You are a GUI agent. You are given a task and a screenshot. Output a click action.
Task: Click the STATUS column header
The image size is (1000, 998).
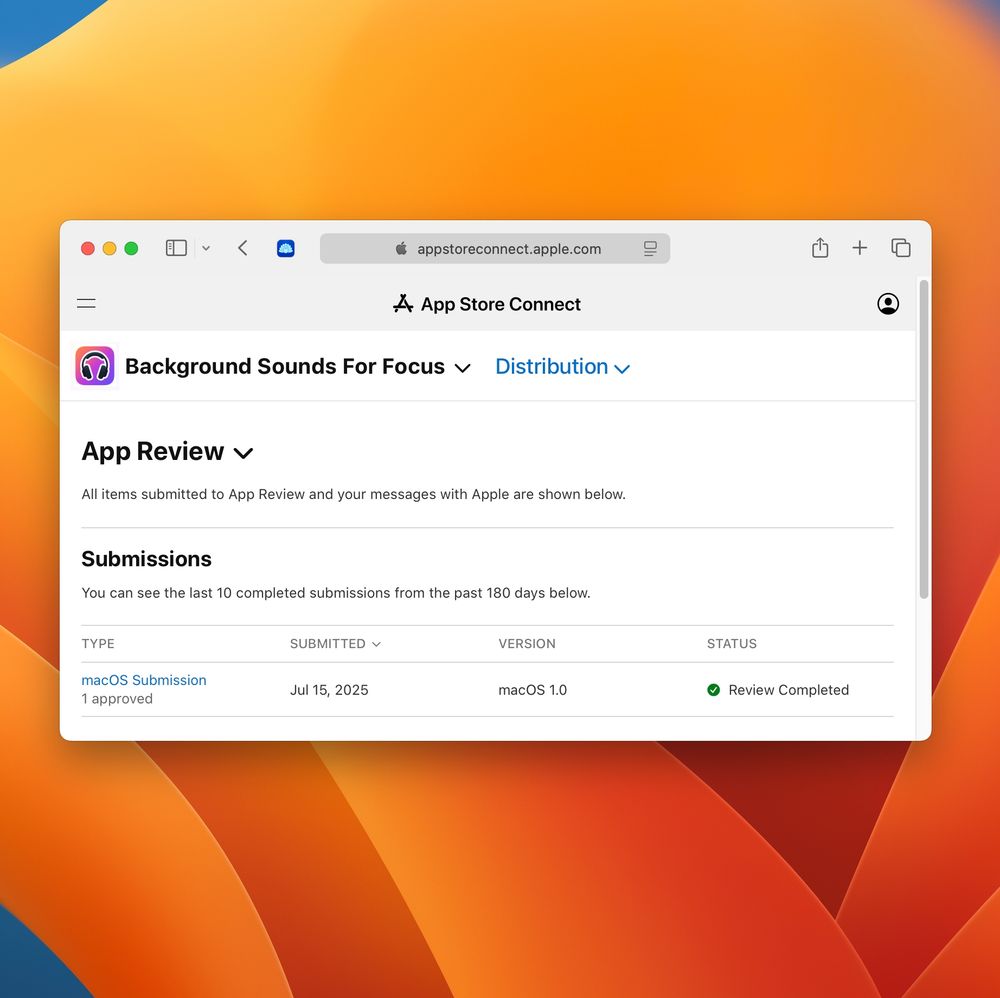click(732, 643)
